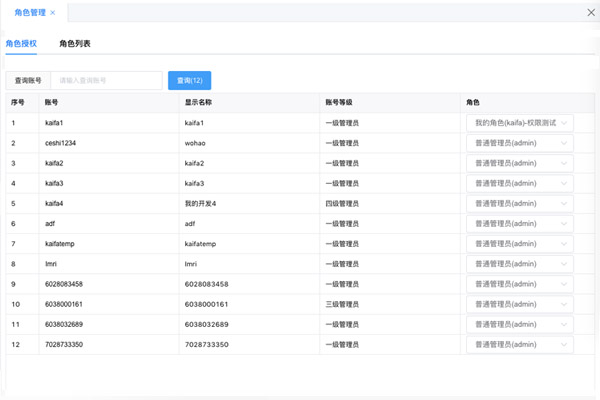Expand role dropdown for account kaifa3
This screenshot has height=400, width=600.
click(x=519, y=183)
